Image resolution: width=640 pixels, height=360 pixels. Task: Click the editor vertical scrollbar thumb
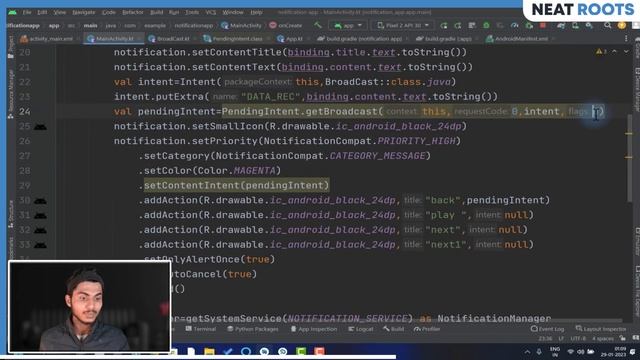630,157
